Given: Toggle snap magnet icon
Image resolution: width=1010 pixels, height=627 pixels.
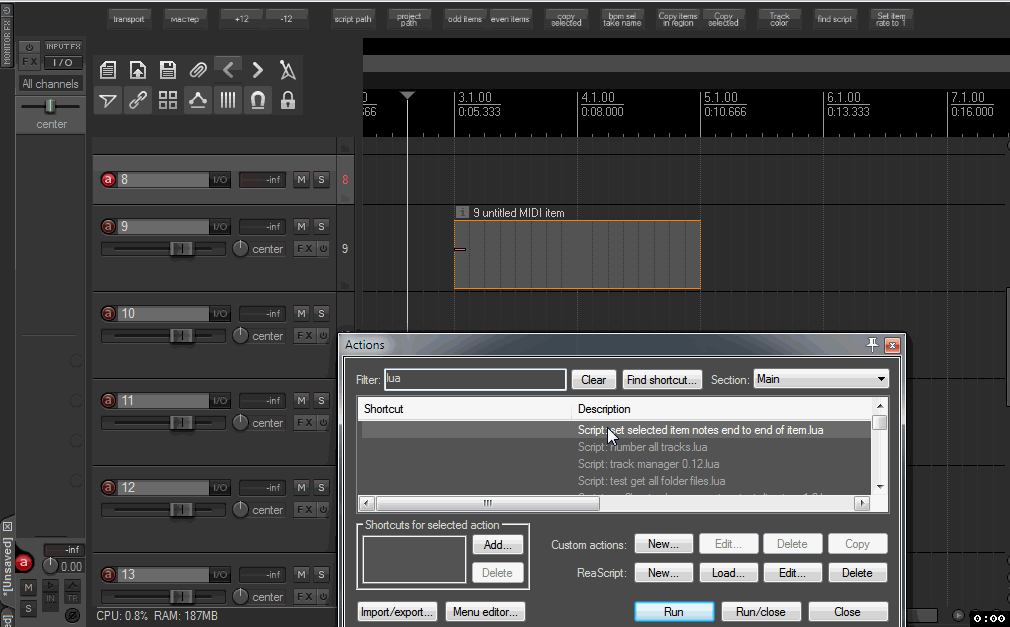Looking at the screenshot, I should (x=258, y=101).
